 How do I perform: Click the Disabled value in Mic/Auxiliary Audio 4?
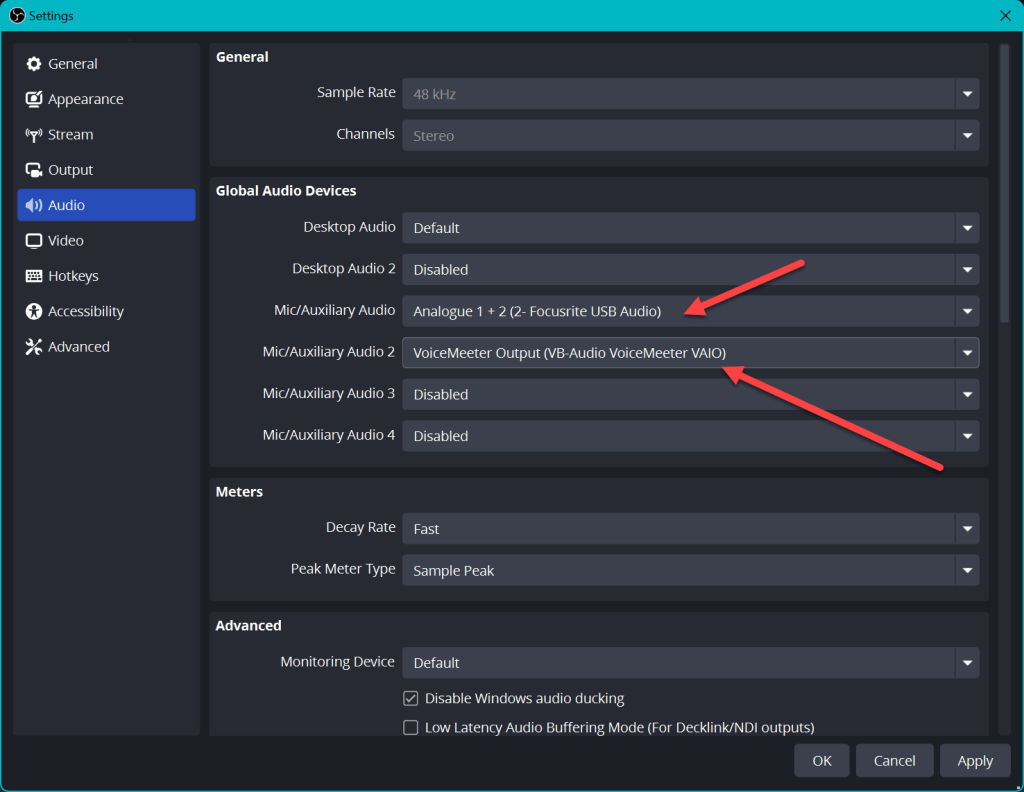tap(440, 436)
